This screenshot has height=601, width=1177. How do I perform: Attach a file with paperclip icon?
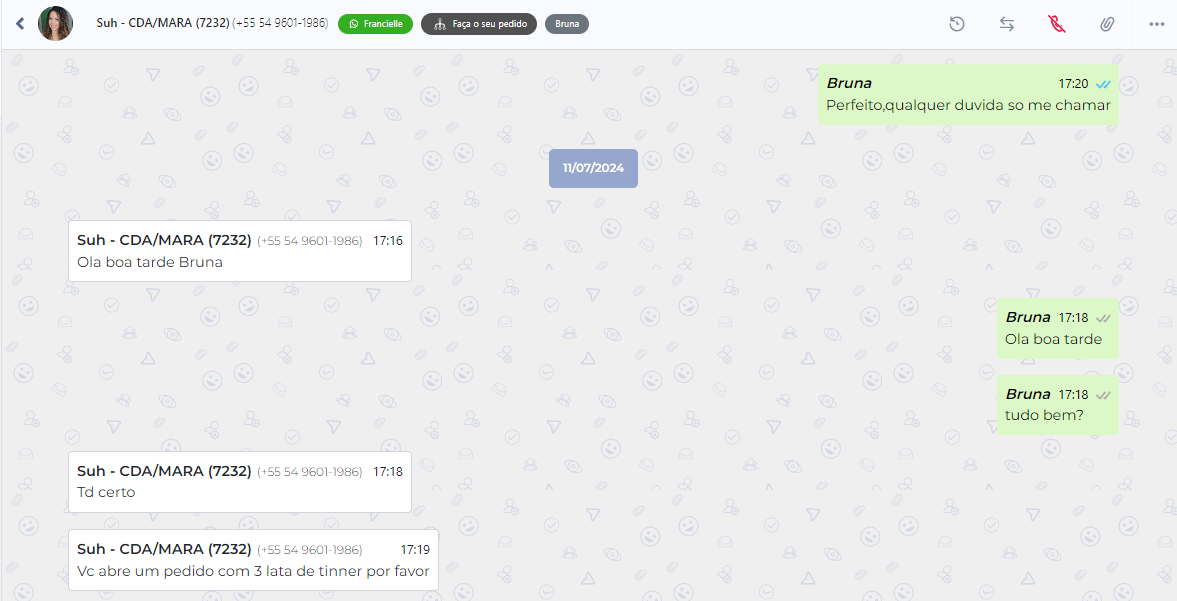(1107, 24)
